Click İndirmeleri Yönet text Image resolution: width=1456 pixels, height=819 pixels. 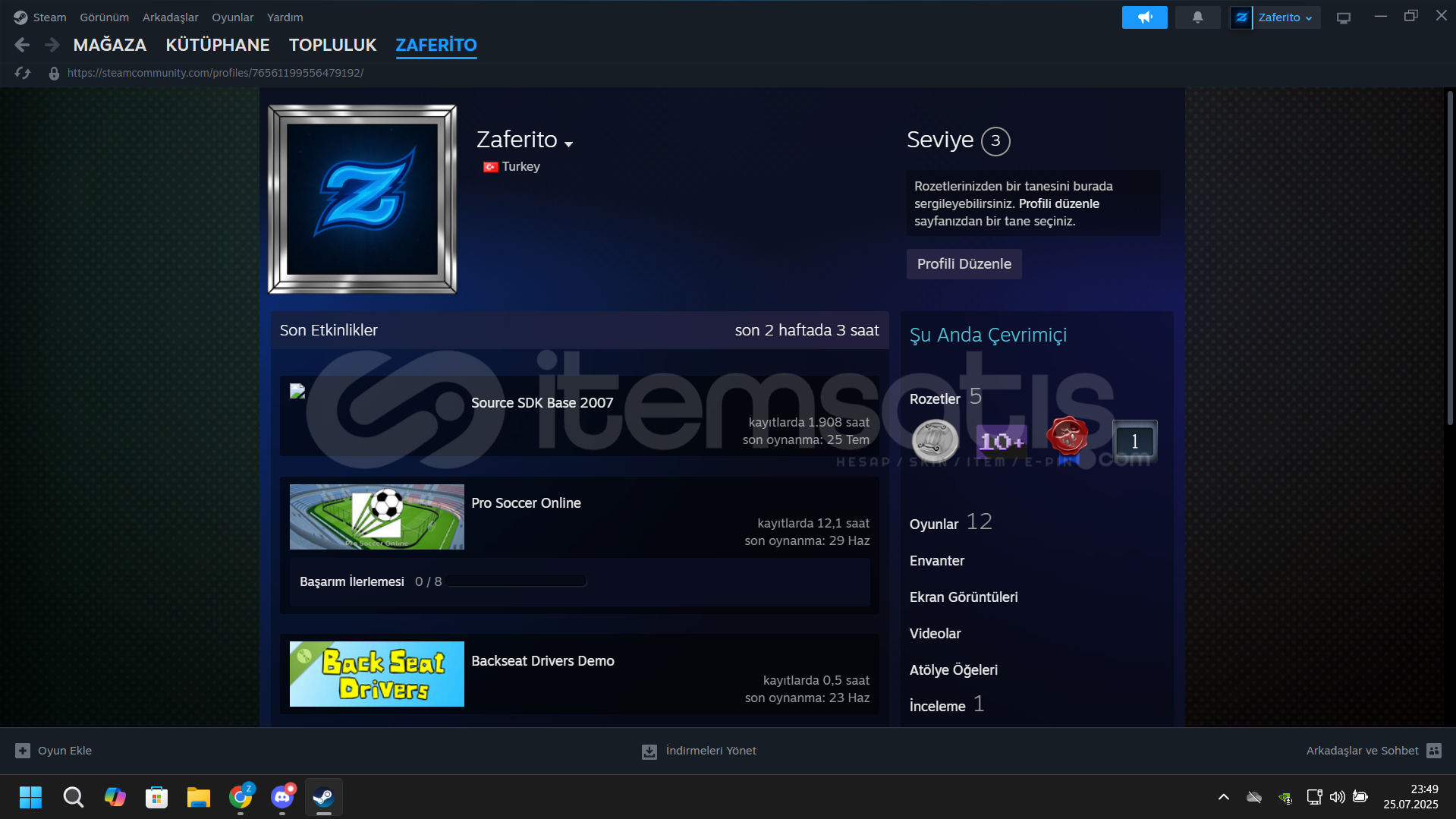711,751
